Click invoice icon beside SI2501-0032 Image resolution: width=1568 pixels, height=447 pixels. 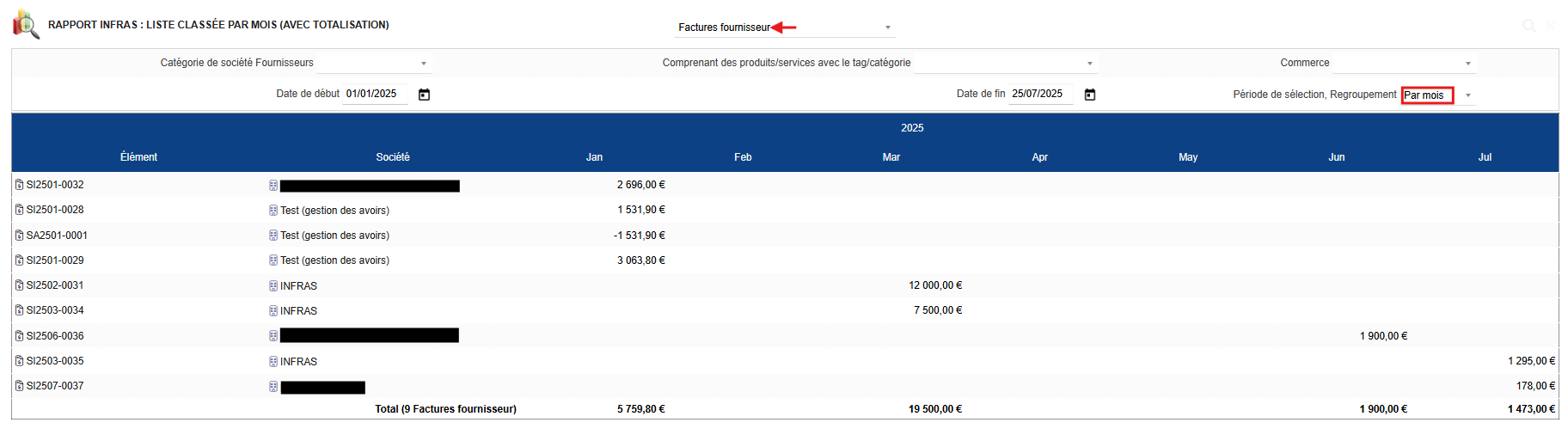(x=19, y=185)
